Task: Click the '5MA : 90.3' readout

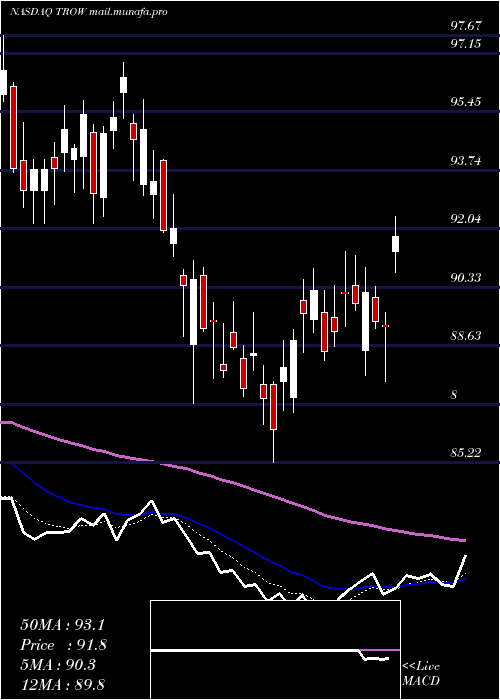Action: 58,664
